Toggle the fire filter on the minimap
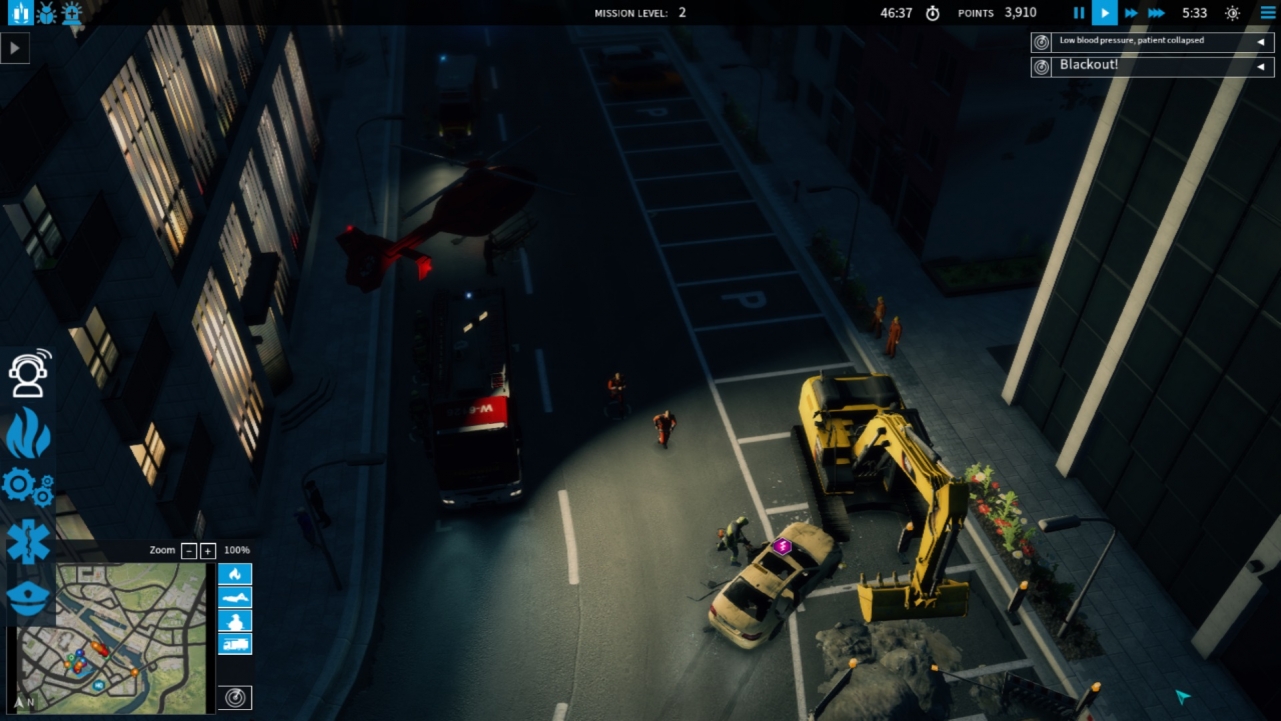Screen dimensions: 1281x721 (x=235, y=574)
